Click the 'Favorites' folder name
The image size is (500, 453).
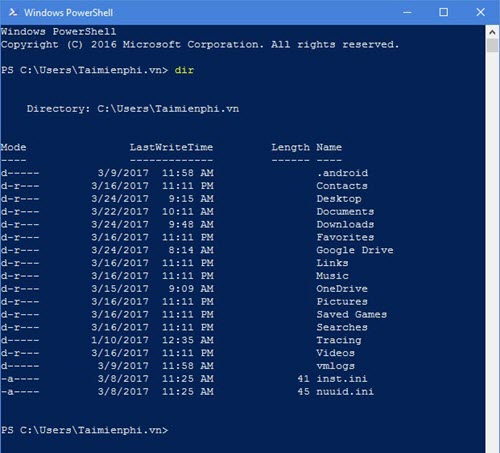pyautogui.click(x=345, y=237)
